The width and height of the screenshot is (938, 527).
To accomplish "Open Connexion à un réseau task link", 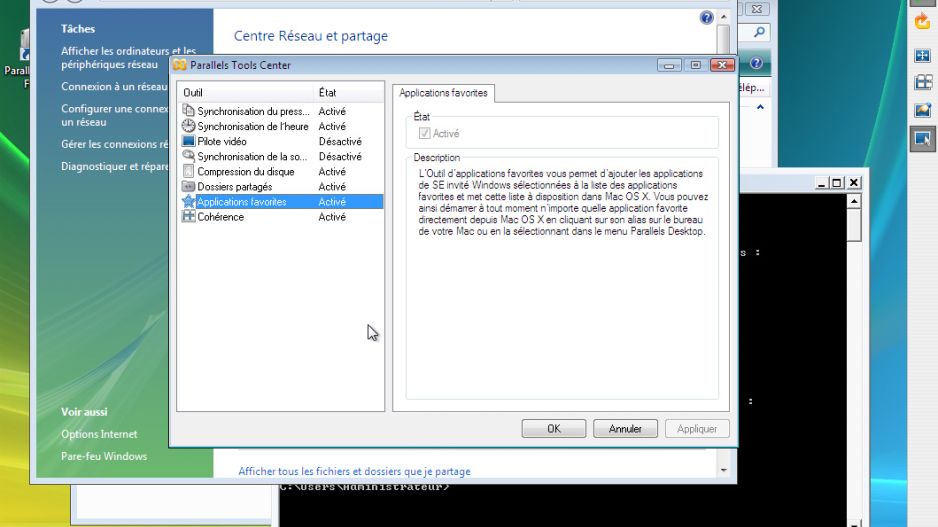I will tap(114, 86).
